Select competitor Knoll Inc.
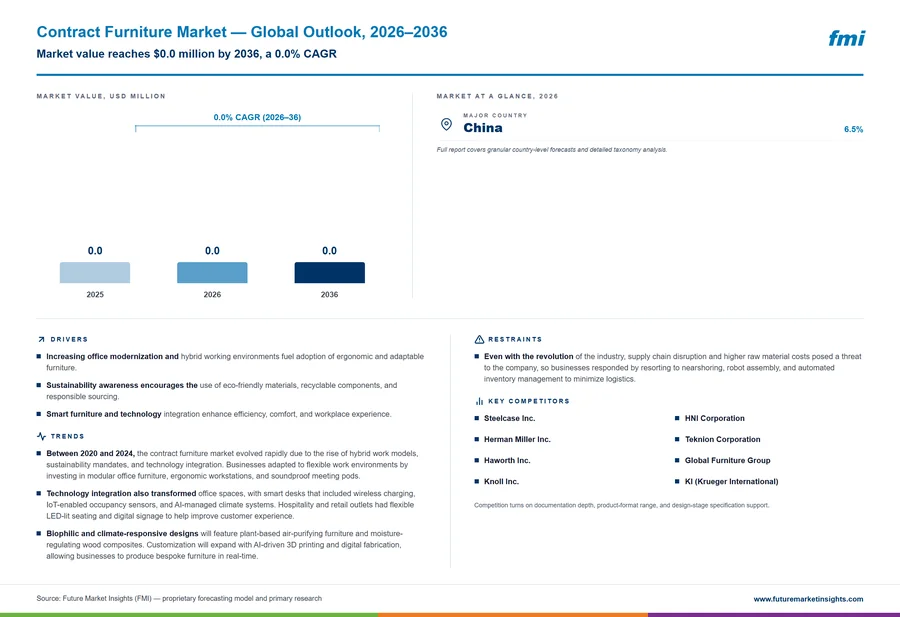The width and height of the screenshot is (900, 617). (501, 482)
